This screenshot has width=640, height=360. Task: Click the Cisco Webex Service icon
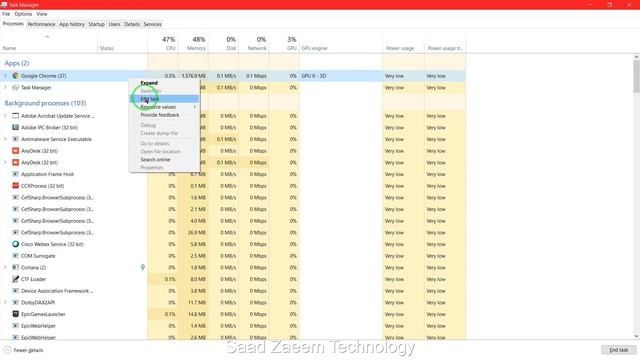16,244
